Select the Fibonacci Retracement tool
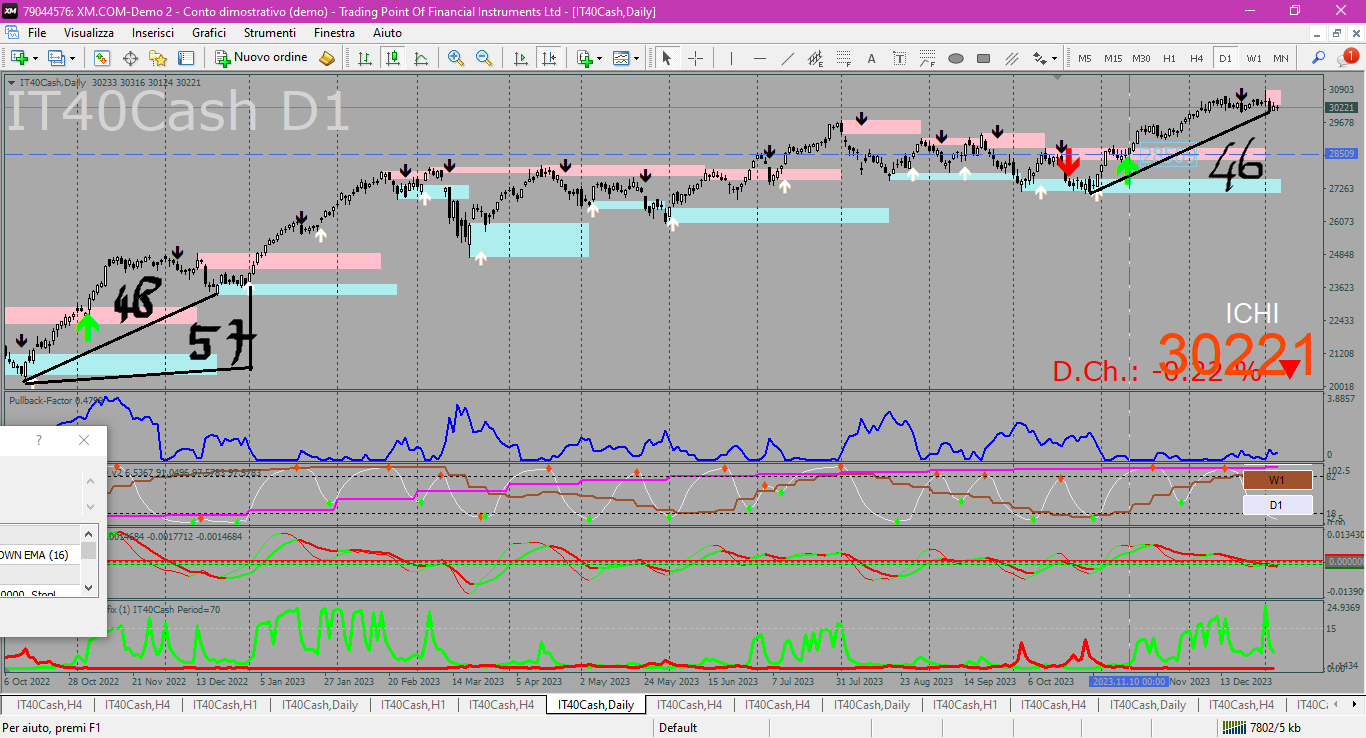 coord(843,58)
